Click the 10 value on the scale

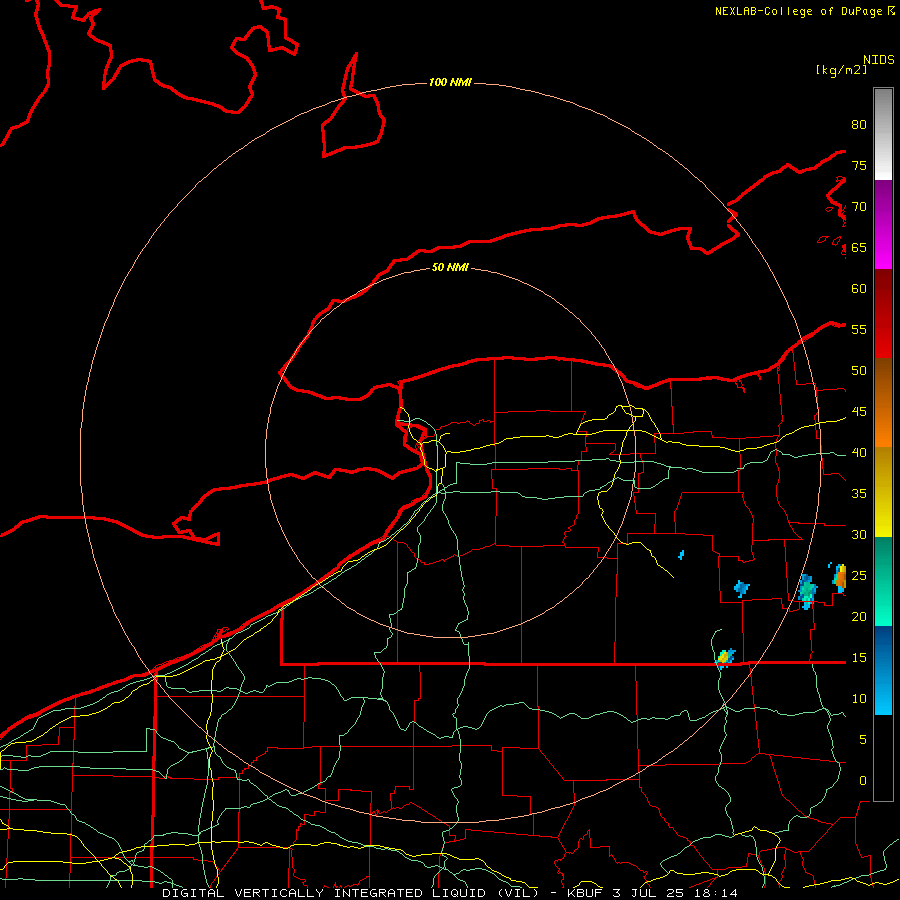pyautogui.click(x=859, y=699)
